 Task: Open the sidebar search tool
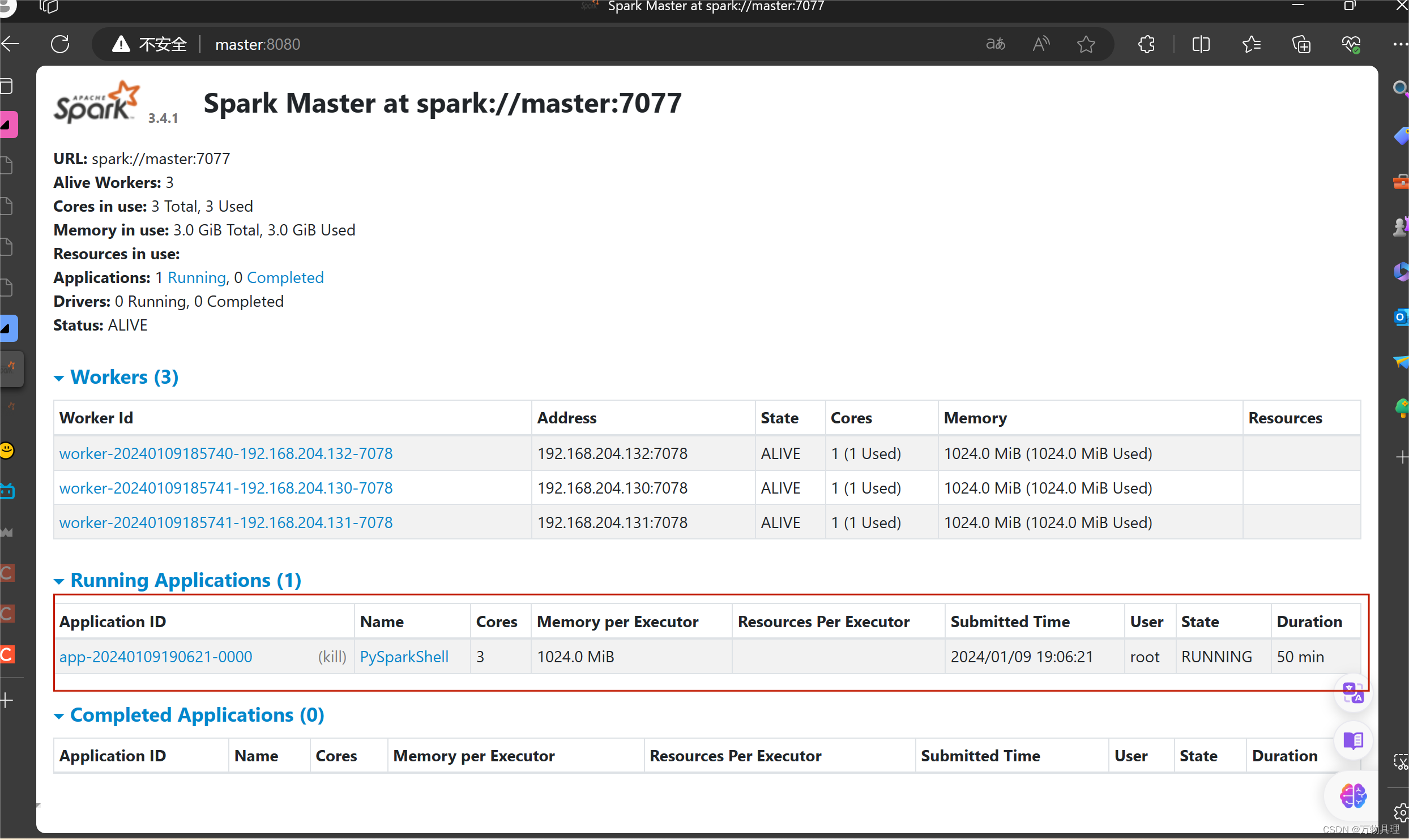1400,87
